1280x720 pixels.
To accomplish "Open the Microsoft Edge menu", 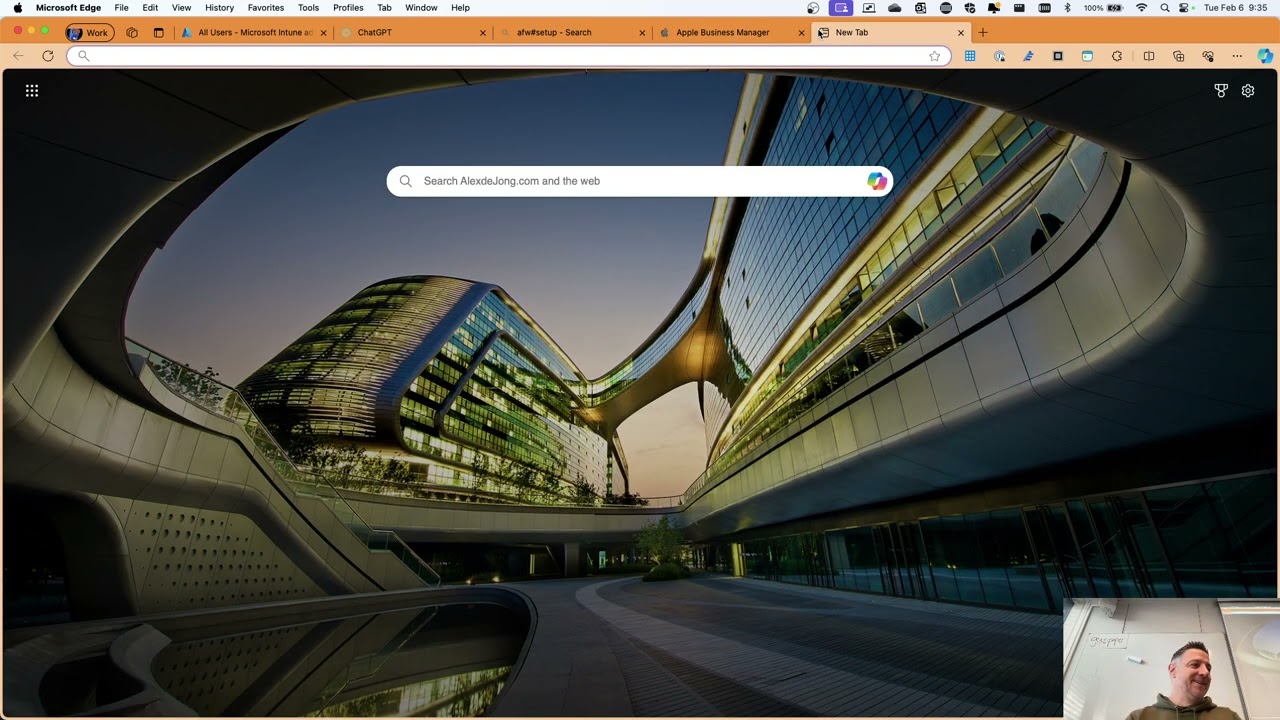I will (68, 8).
